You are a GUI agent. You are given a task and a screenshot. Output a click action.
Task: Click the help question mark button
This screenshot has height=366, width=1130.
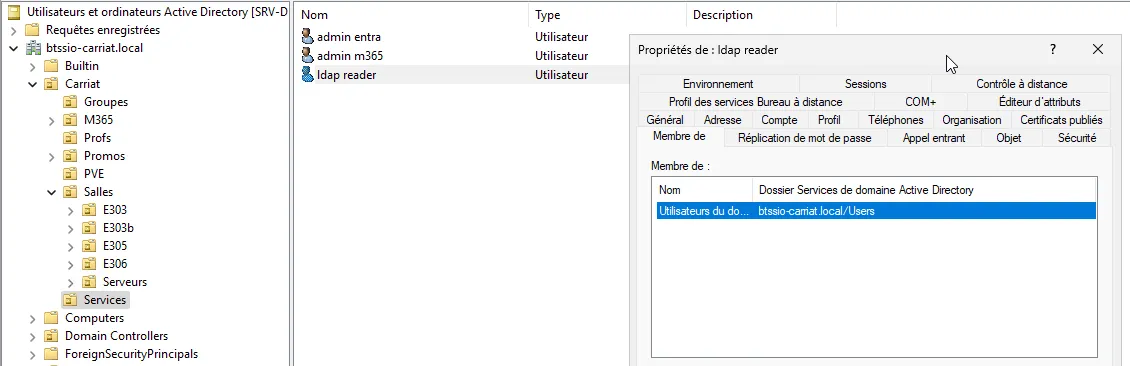[1053, 50]
